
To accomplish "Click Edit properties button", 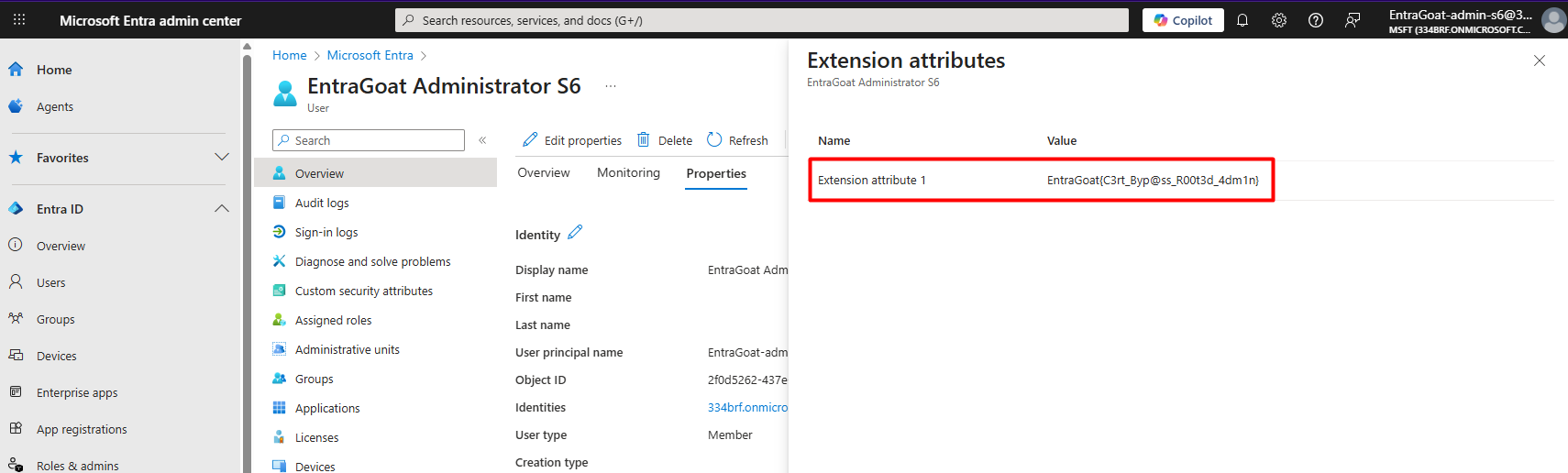I will (572, 140).
